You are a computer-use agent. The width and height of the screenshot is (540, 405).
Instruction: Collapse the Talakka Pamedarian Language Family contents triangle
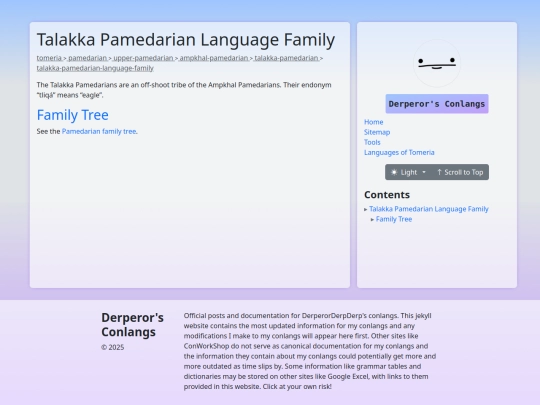pyautogui.click(x=365, y=209)
